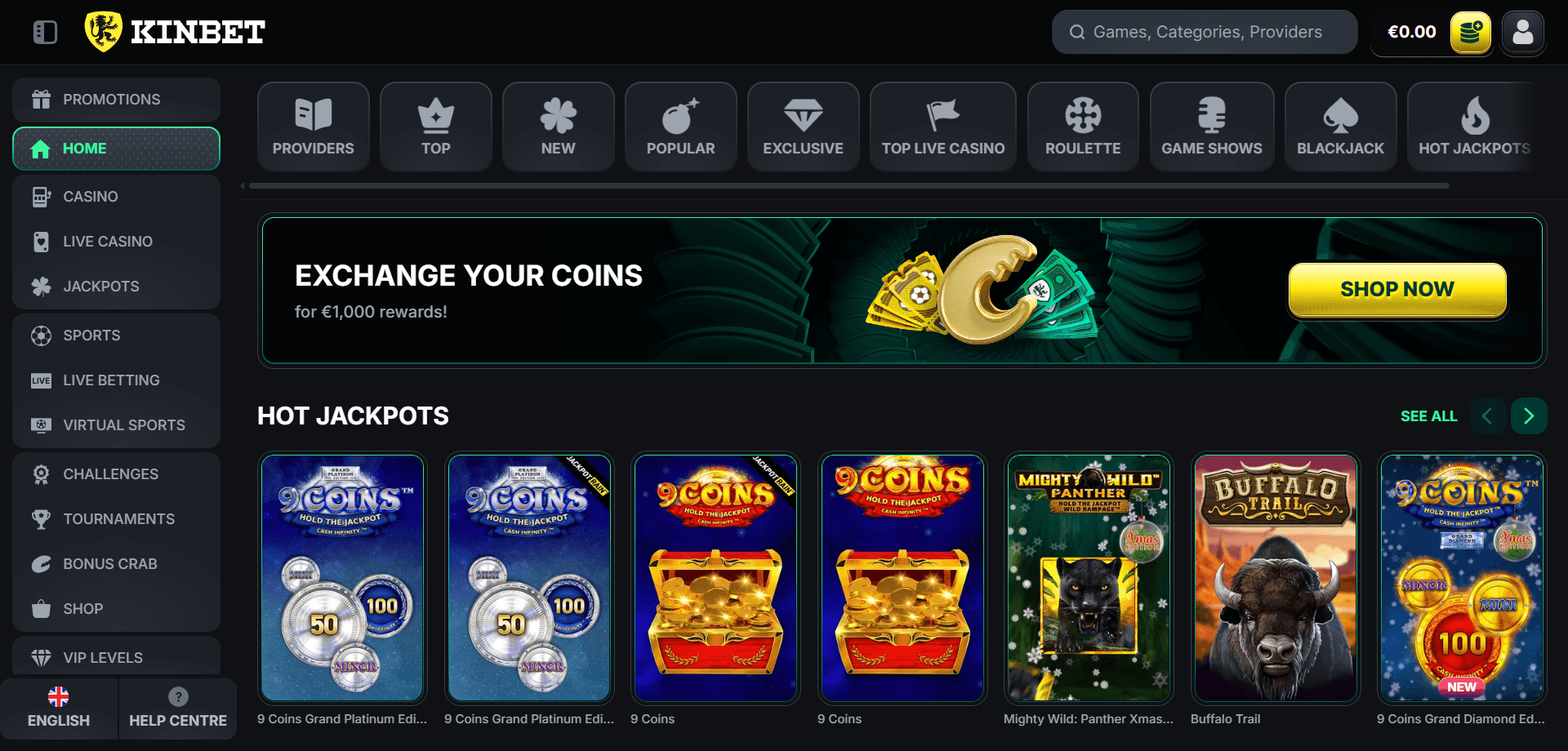Toggle the sidebar collapse icon
The image size is (1568, 751).
(x=45, y=33)
